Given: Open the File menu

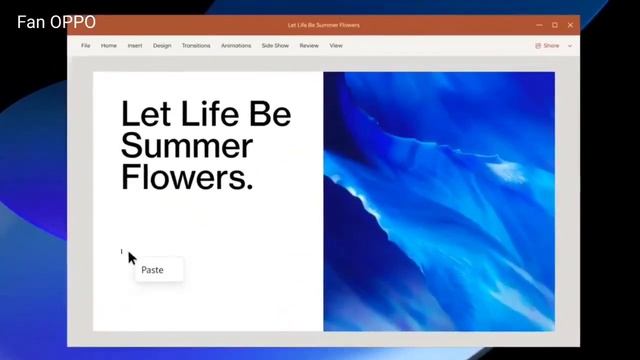Looking at the screenshot, I should coord(85,46).
